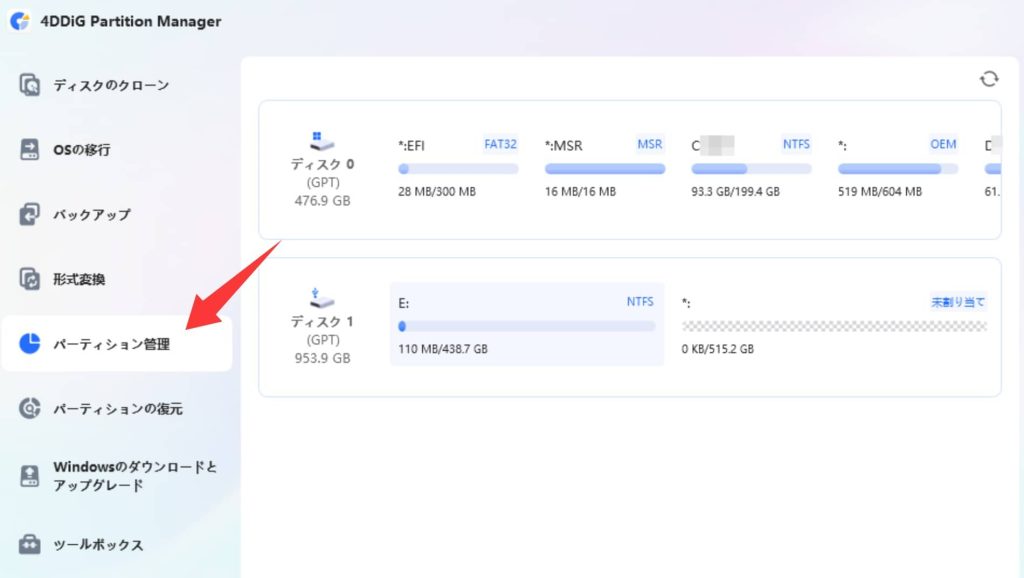1024x578 pixels.
Task: Select the unallocated 515.2 GB space
Action: 834,325
